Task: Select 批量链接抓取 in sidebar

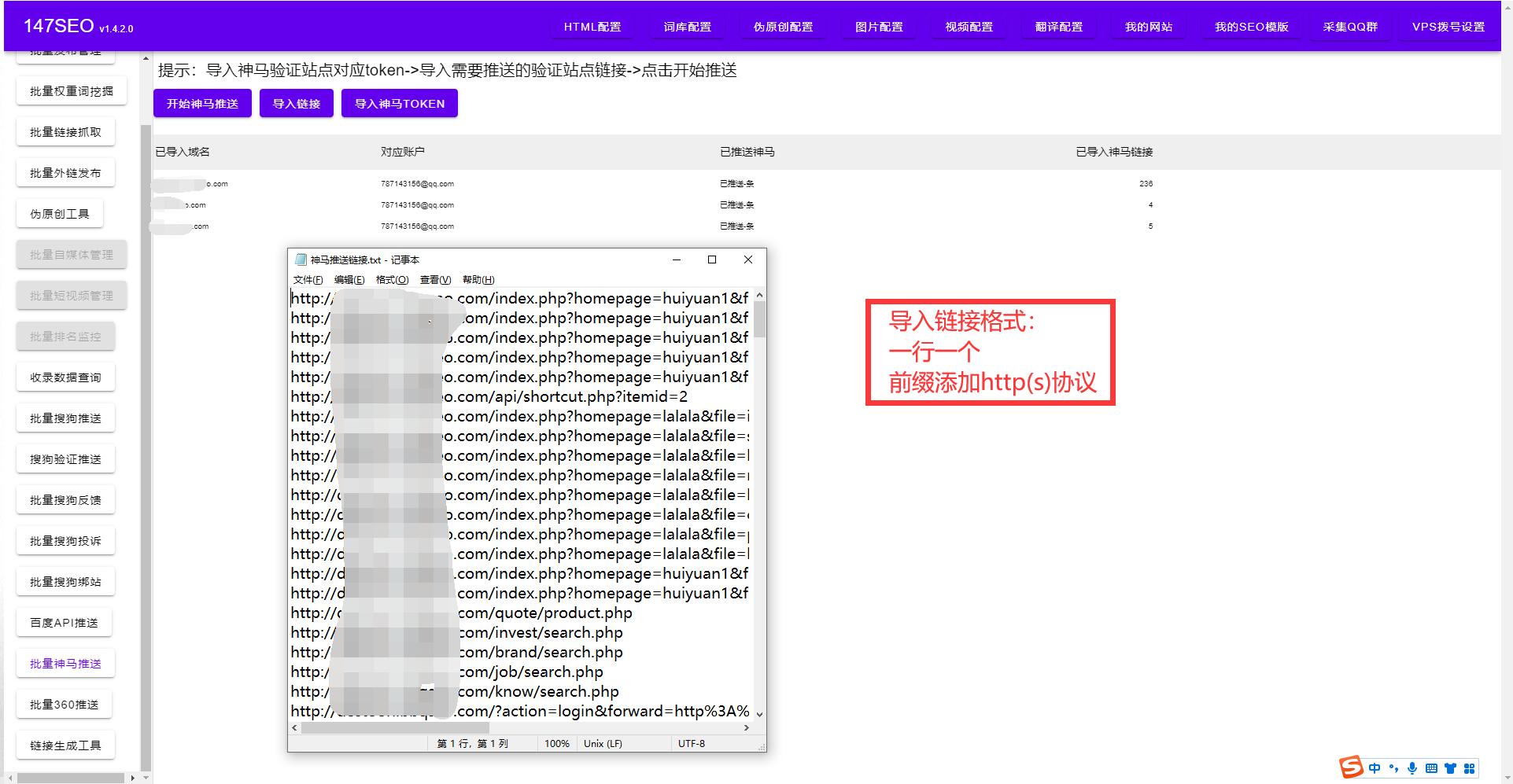Action: click(x=65, y=132)
